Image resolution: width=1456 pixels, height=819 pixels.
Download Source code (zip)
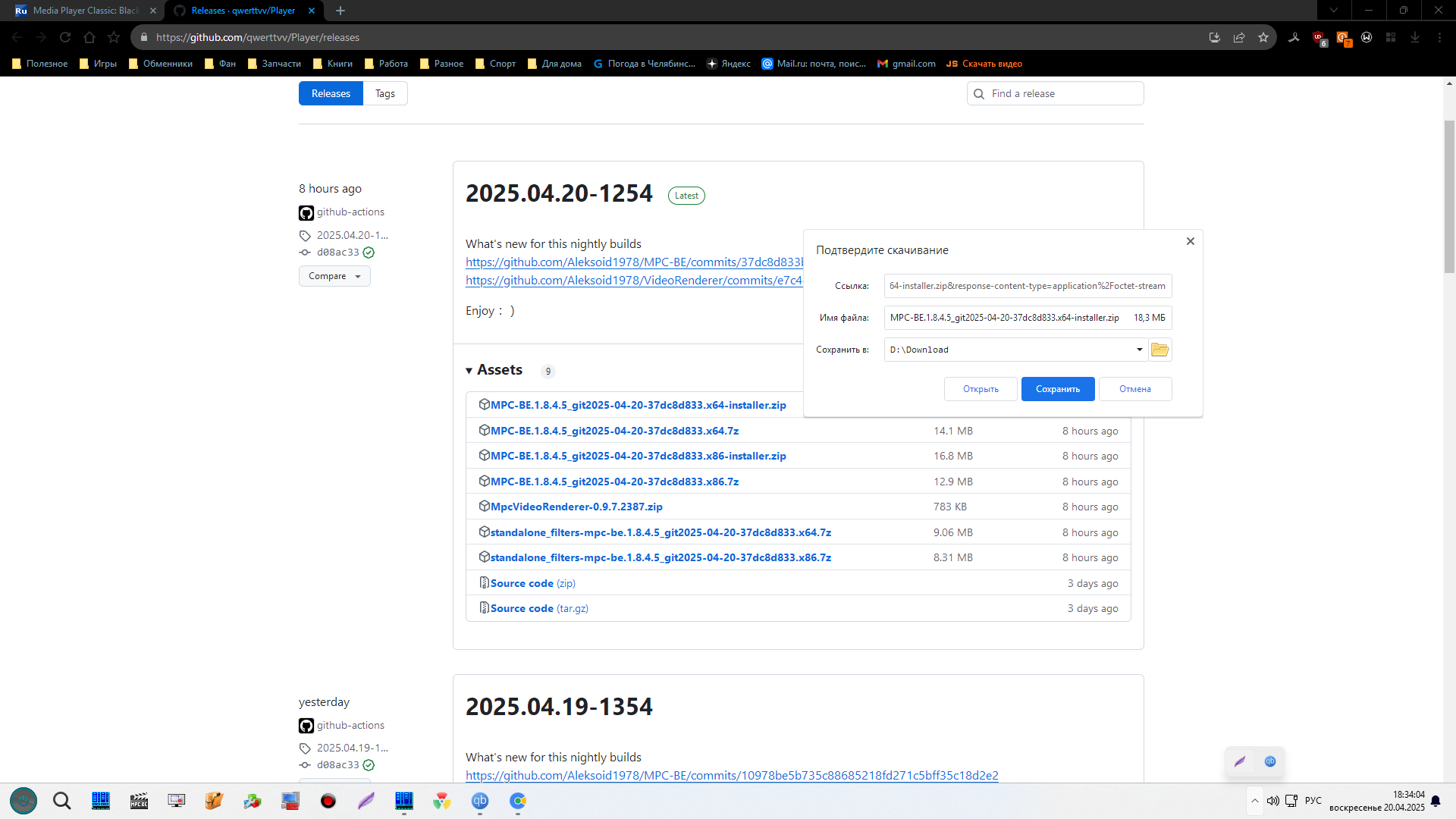click(x=532, y=583)
